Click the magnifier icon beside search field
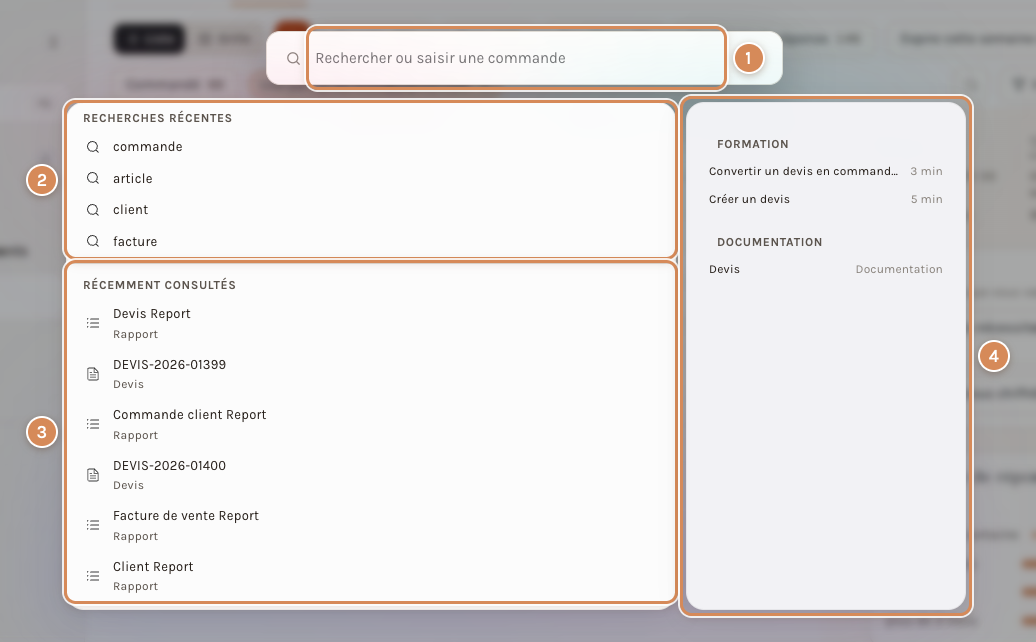Image resolution: width=1036 pixels, height=642 pixels. [293, 59]
